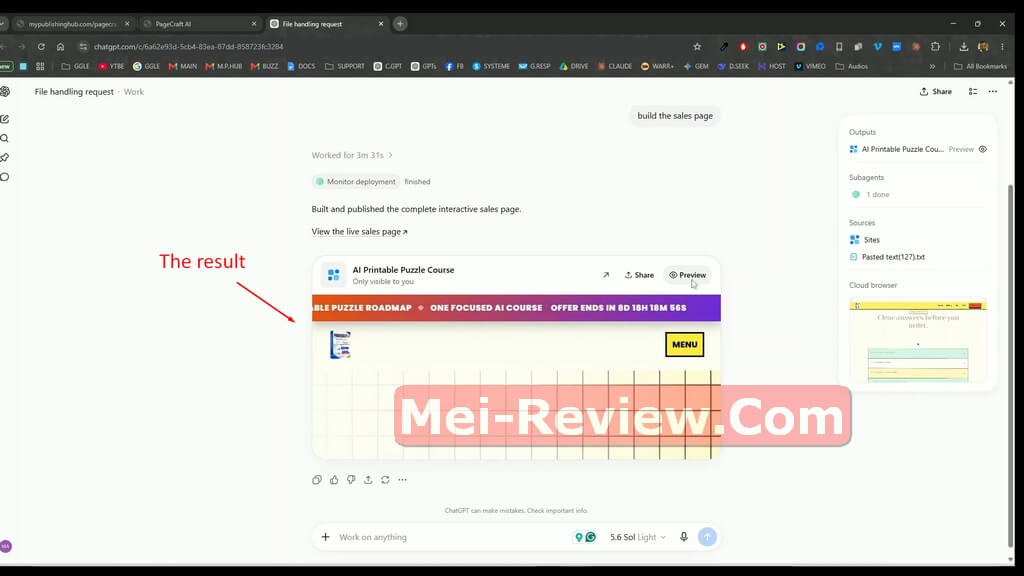Open the DOCS bookmark

[x=301, y=66]
